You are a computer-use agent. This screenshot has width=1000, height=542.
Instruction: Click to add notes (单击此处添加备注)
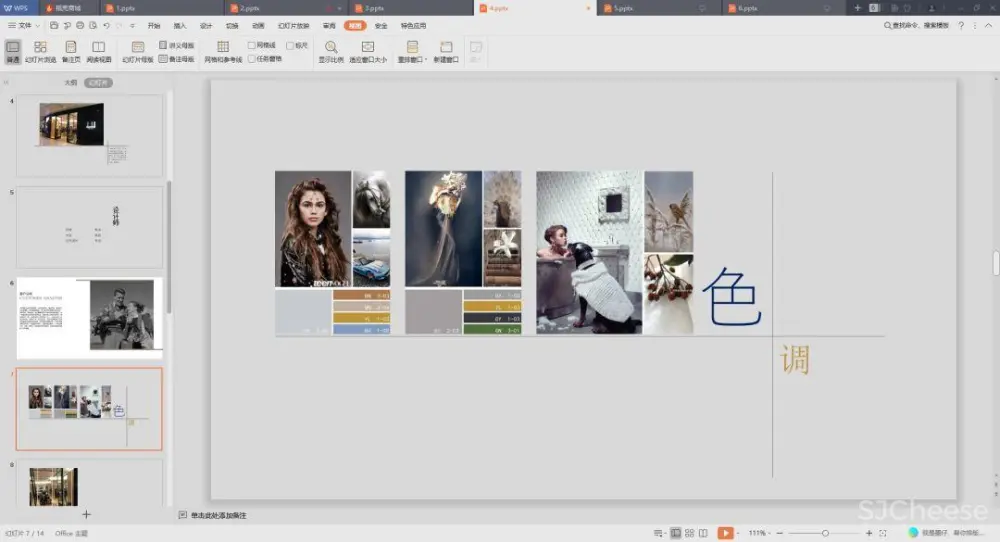coord(218,515)
